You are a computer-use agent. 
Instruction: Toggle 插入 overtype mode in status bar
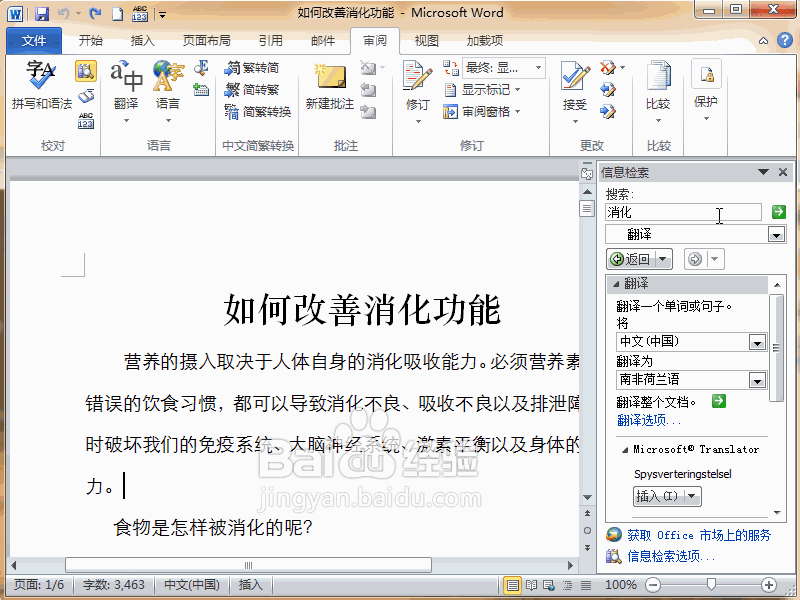pyautogui.click(x=251, y=585)
